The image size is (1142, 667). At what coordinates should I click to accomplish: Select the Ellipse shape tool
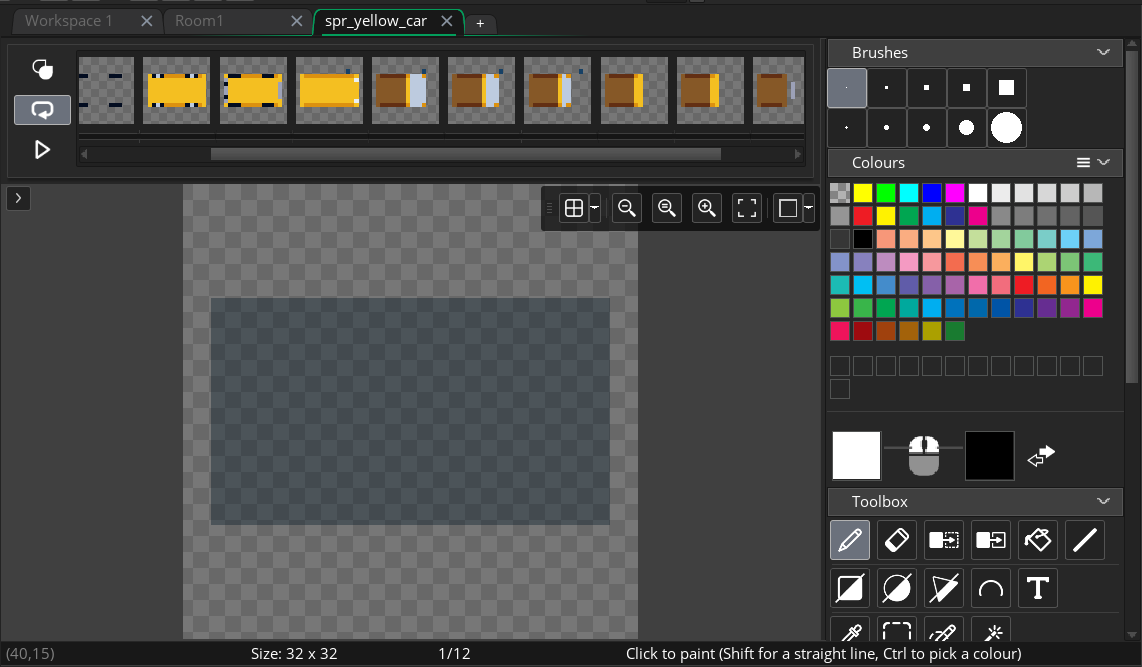897,588
